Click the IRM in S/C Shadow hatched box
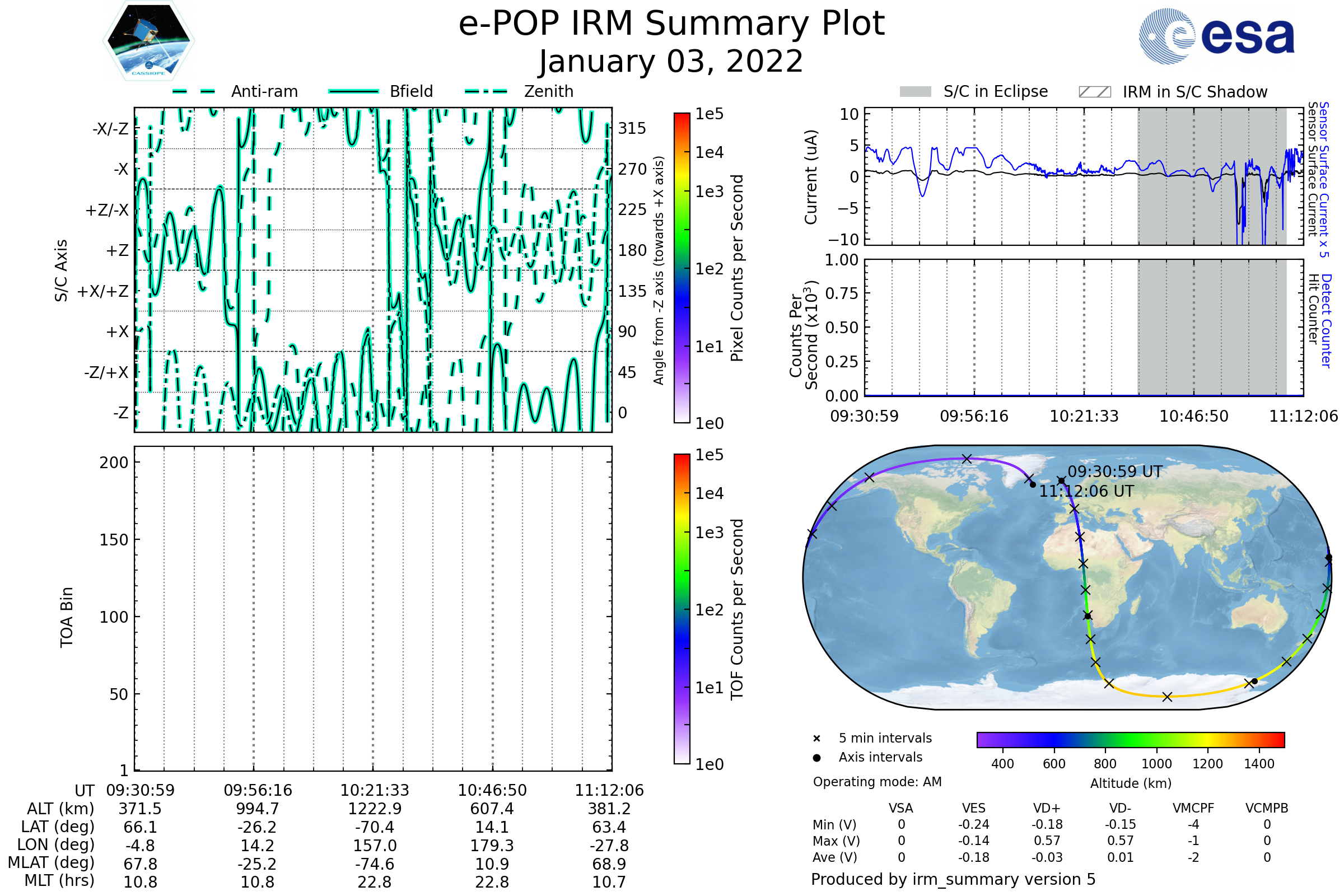The height and width of the screenshot is (896, 1344). click(1094, 92)
